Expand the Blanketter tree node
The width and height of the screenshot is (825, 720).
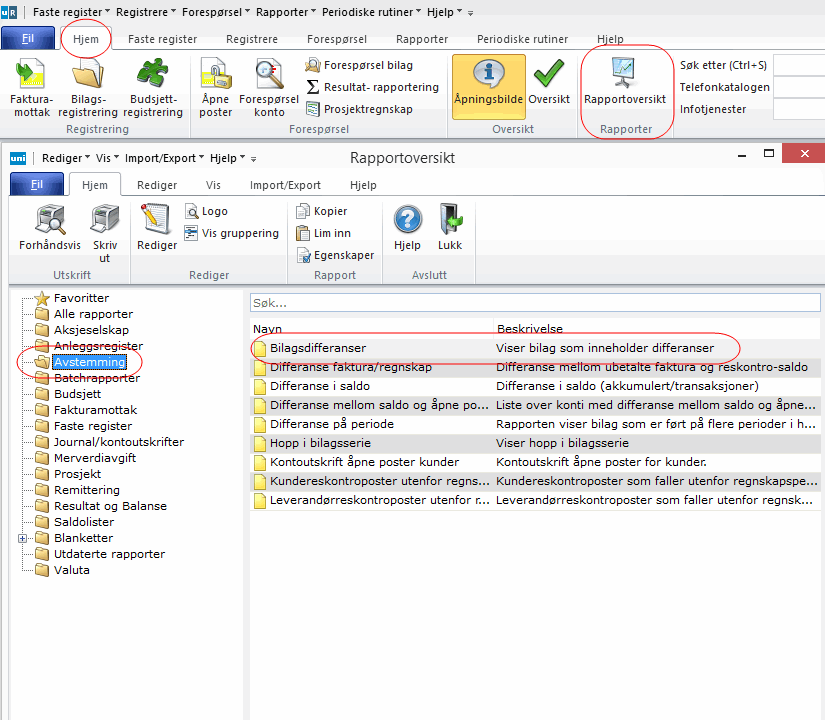point(23,538)
